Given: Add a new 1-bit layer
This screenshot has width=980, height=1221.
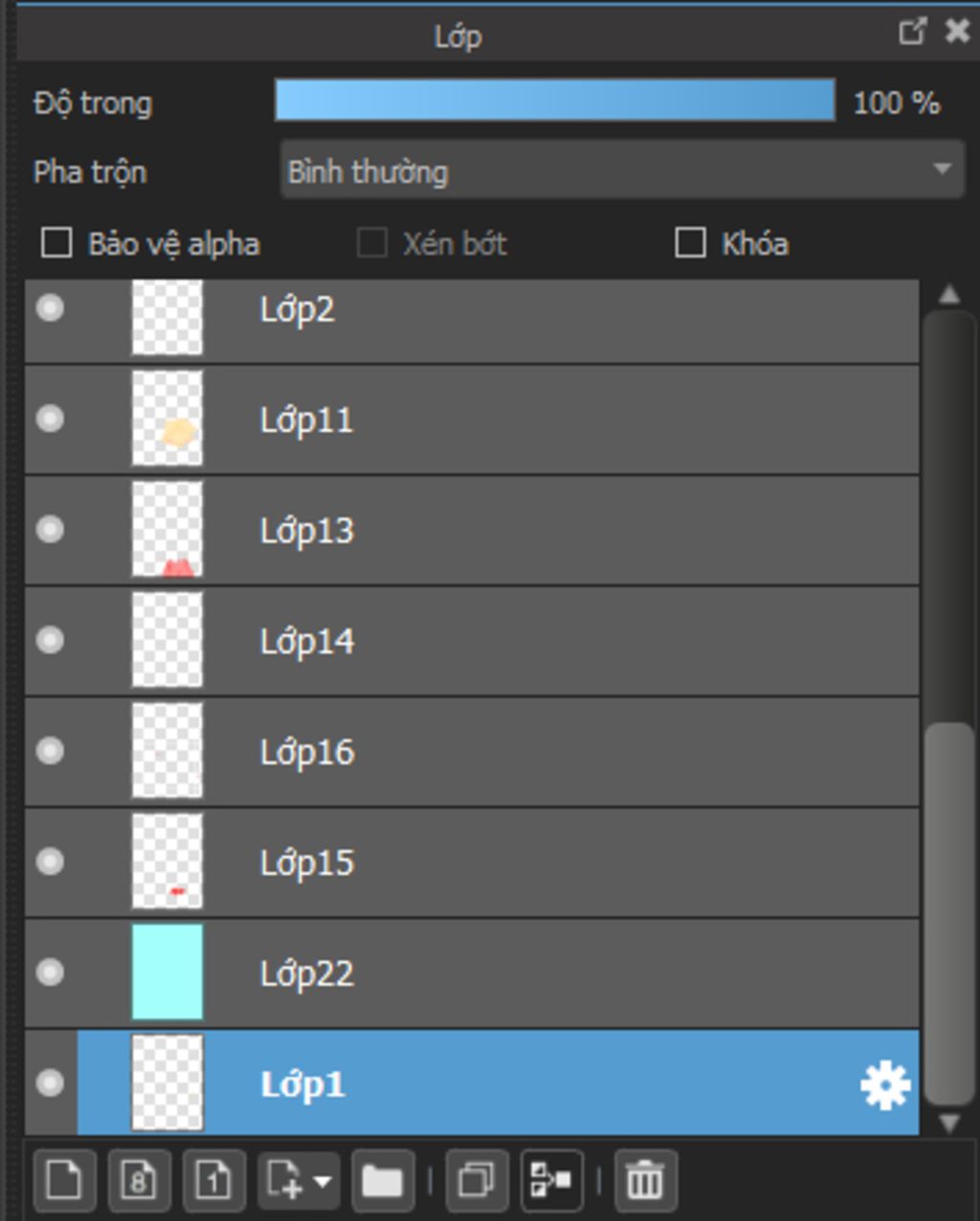Looking at the screenshot, I should 213,1180.
